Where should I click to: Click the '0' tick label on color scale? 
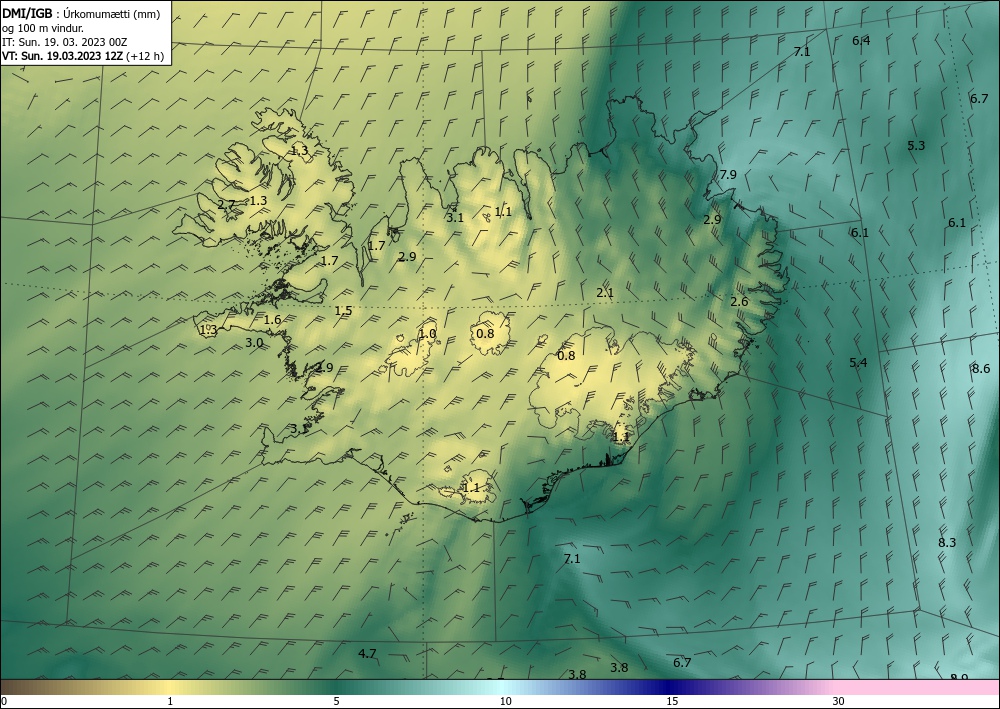4,701
